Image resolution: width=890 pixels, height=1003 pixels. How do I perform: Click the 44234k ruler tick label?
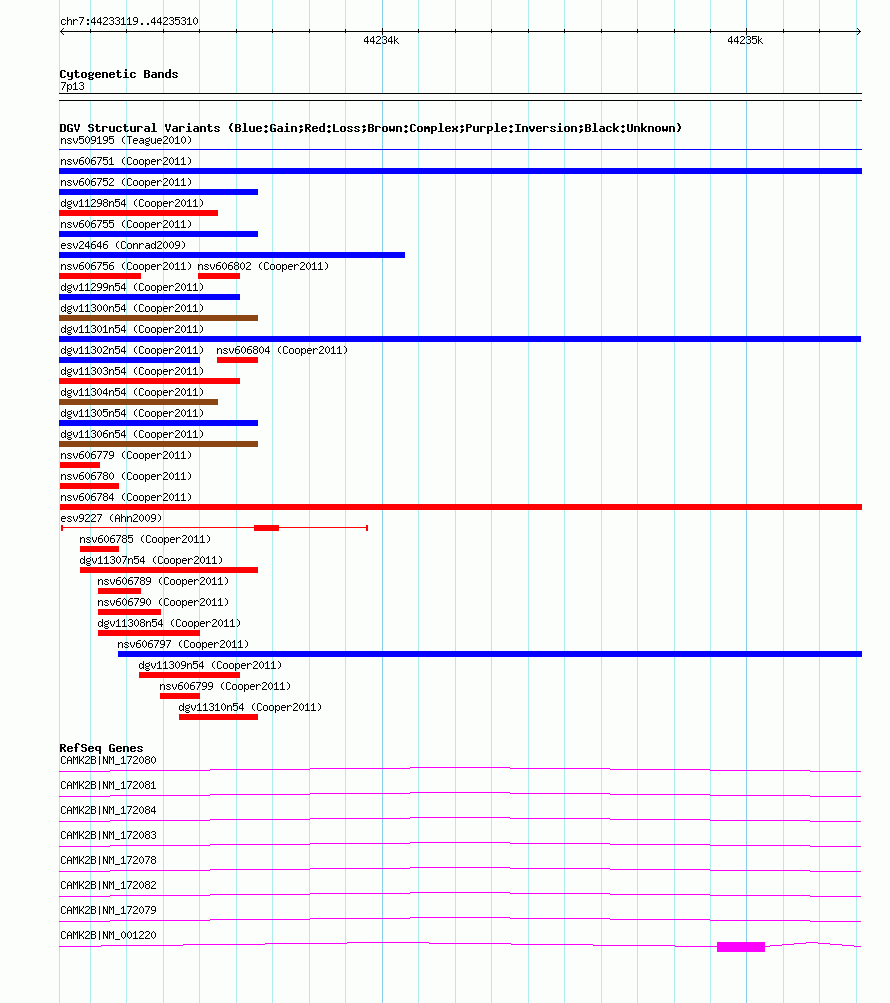point(381,40)
